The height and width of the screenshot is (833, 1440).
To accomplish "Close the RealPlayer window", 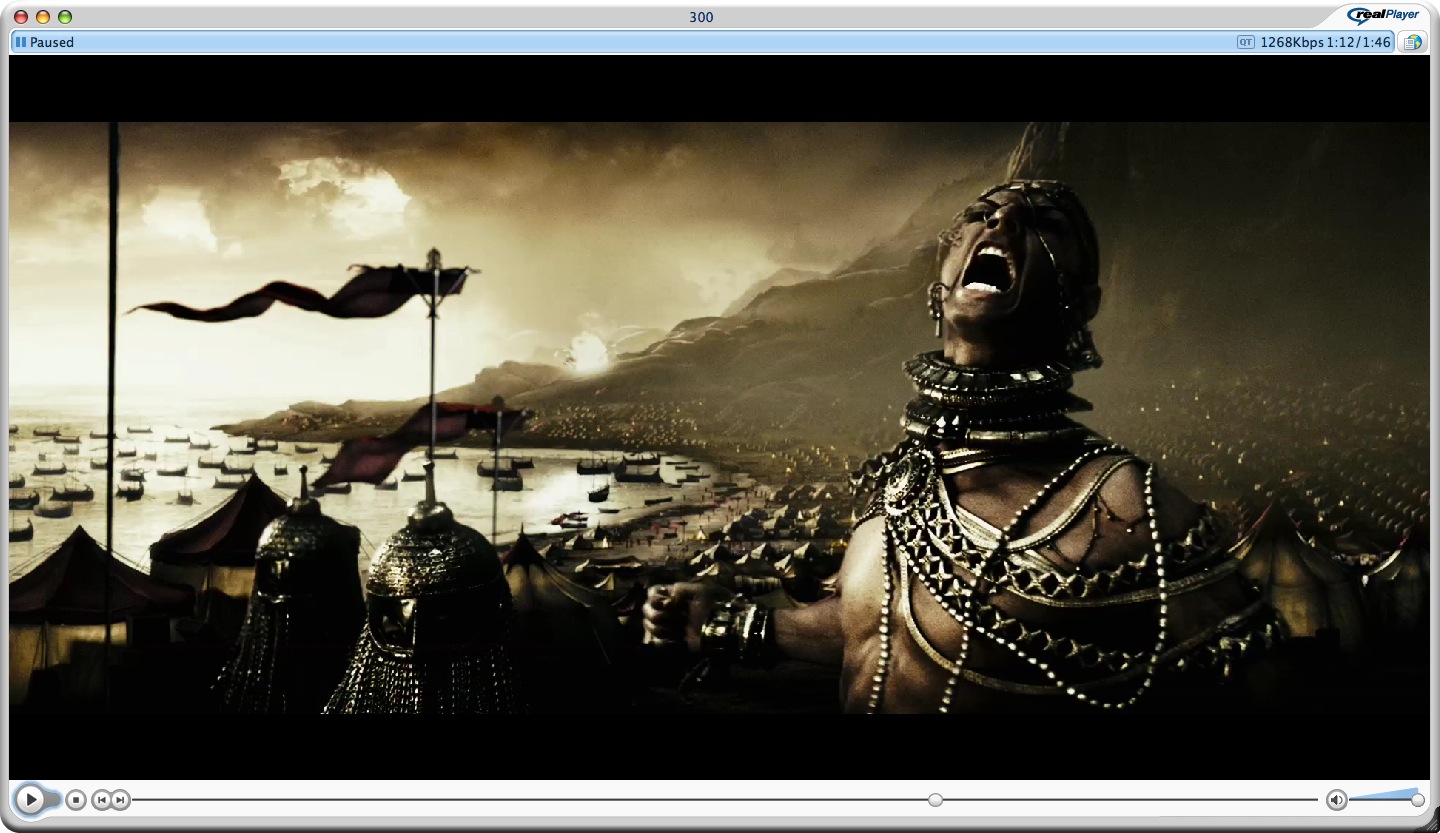I will point(21,17).
